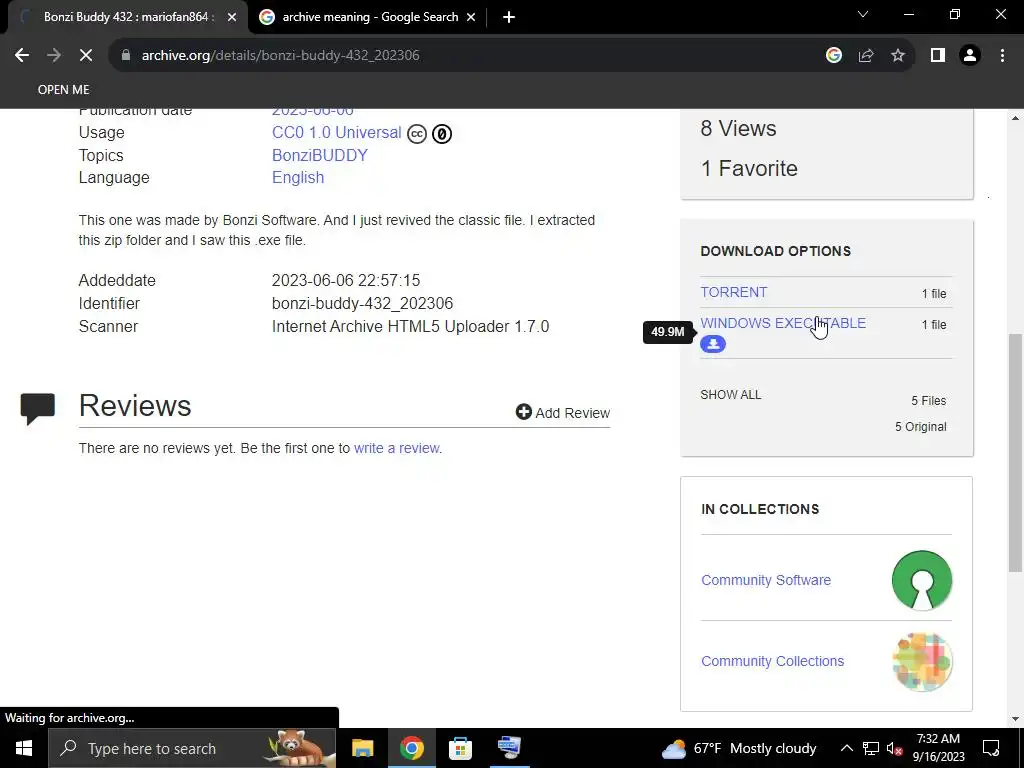Click the taskbar search box

192,748
